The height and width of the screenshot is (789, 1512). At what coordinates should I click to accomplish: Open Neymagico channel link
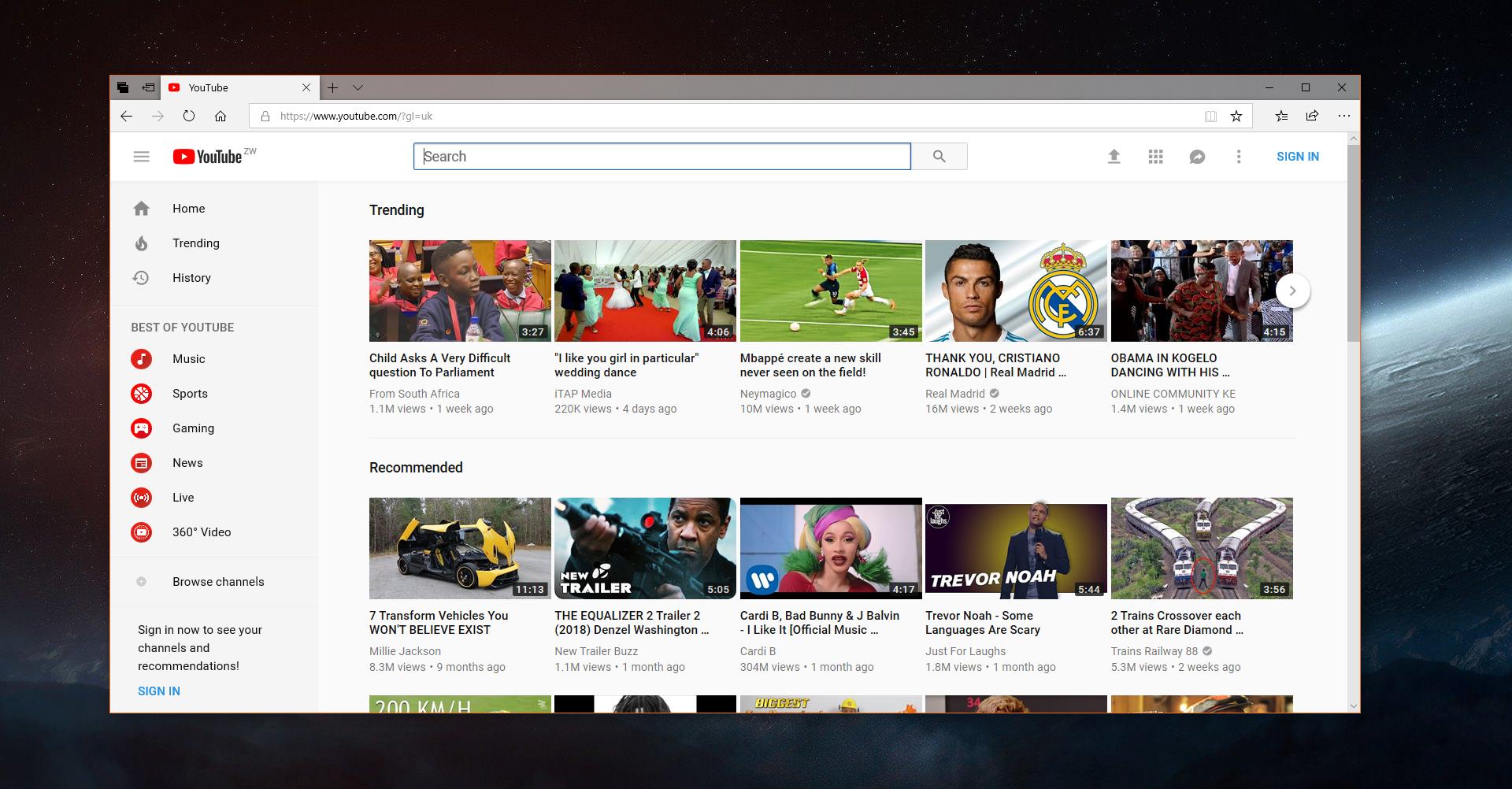[768, 394]
